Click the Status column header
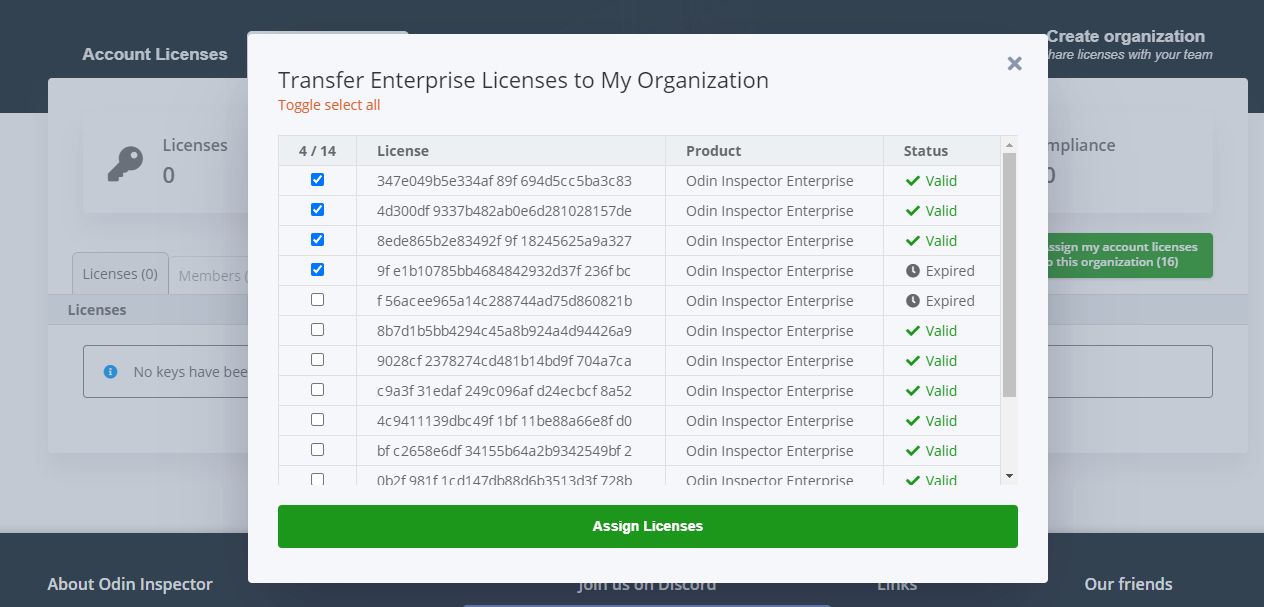Viewport: 1264px width, 607px height. 926,151
